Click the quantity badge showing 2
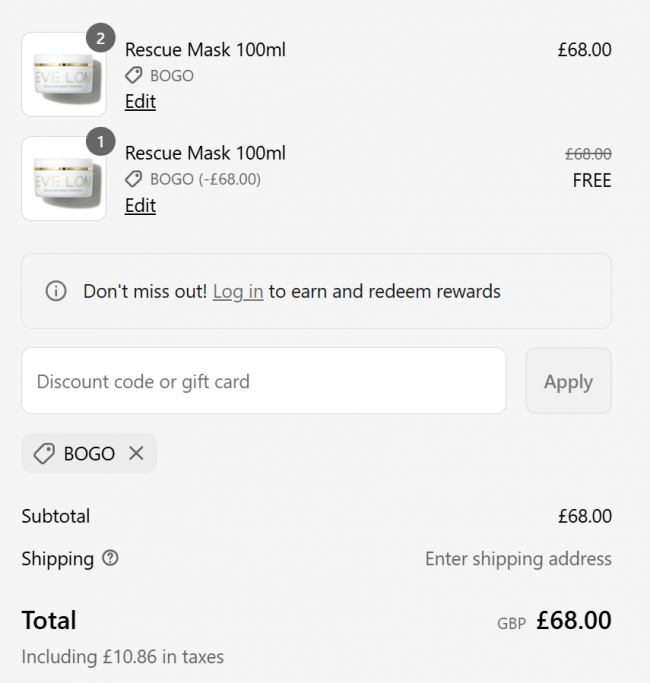Viewport: 650px width, 683px height. (x=101, y=38)
